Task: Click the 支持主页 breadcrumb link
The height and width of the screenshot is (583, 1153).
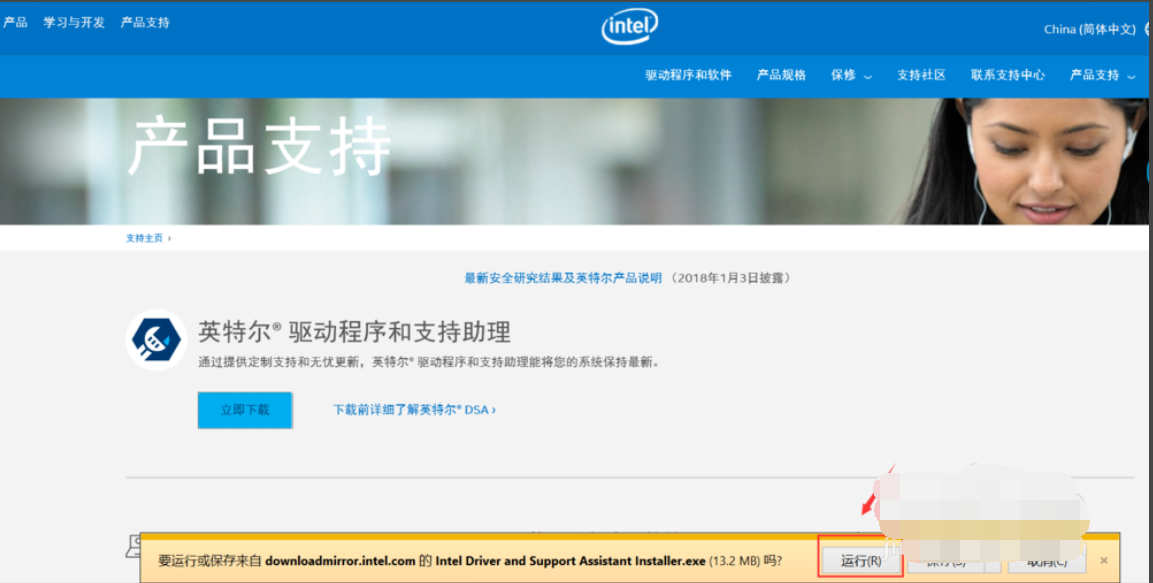Action: tap(144, 238)
